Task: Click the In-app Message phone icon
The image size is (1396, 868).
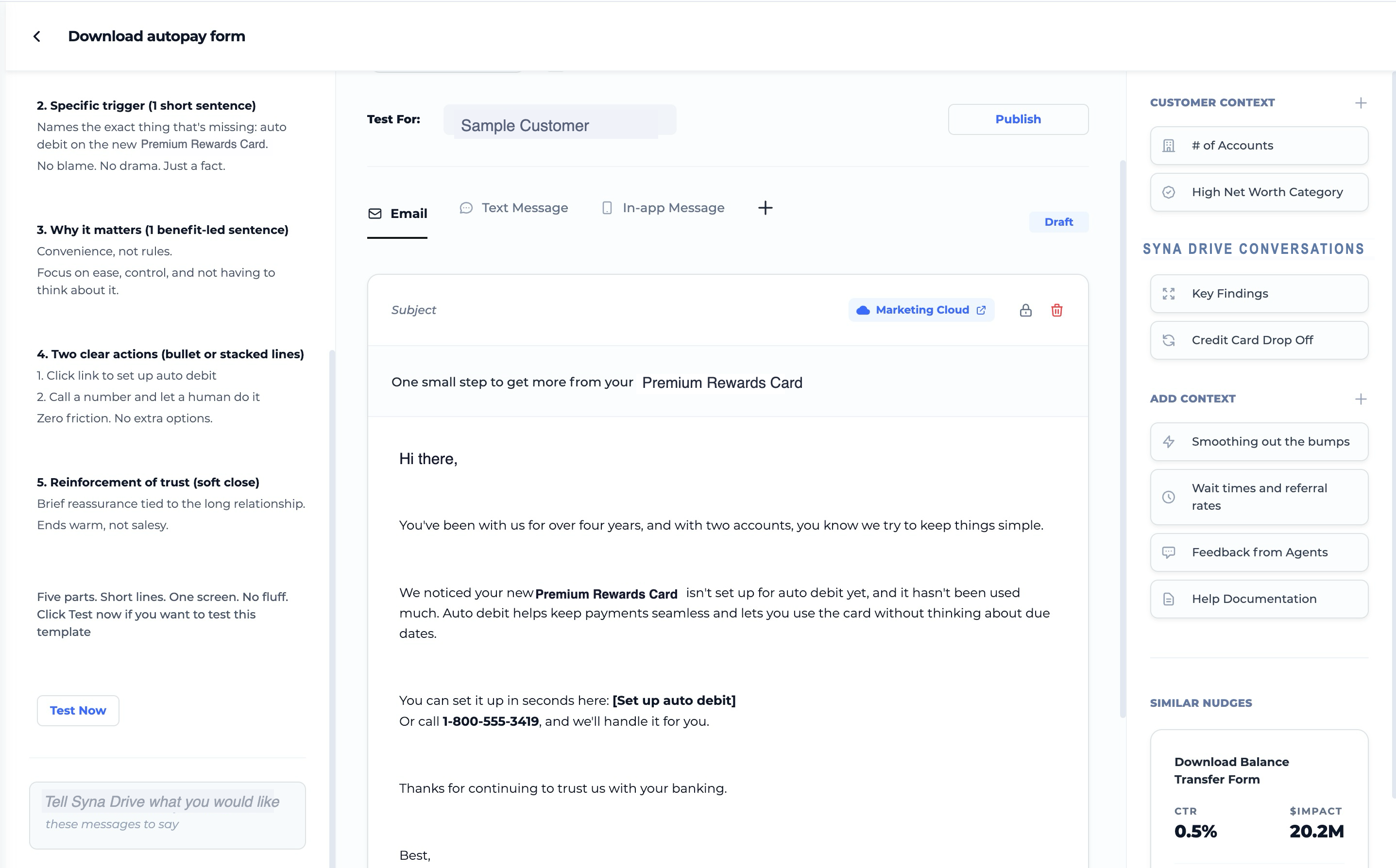Action: click(x=607, y=208)
